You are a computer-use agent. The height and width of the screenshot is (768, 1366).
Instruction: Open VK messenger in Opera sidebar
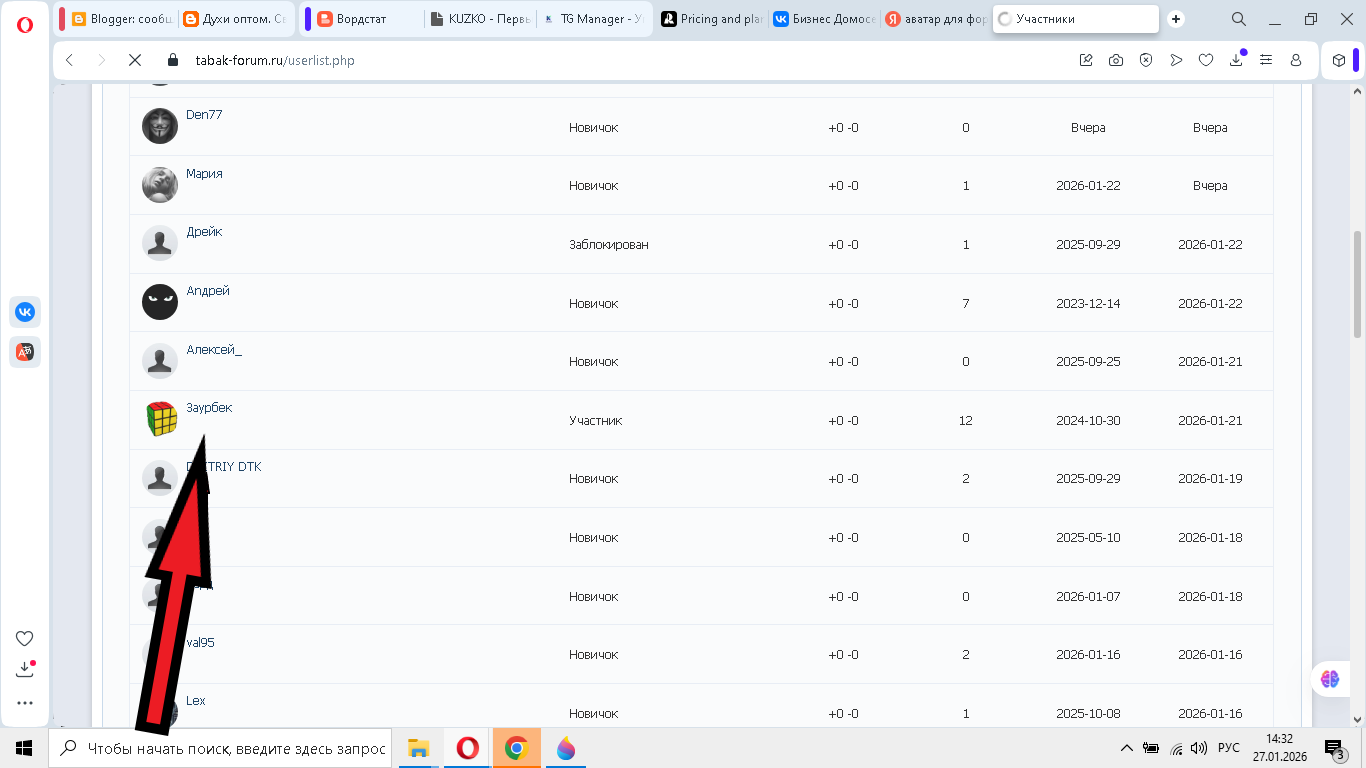click(x=25, y=312)
